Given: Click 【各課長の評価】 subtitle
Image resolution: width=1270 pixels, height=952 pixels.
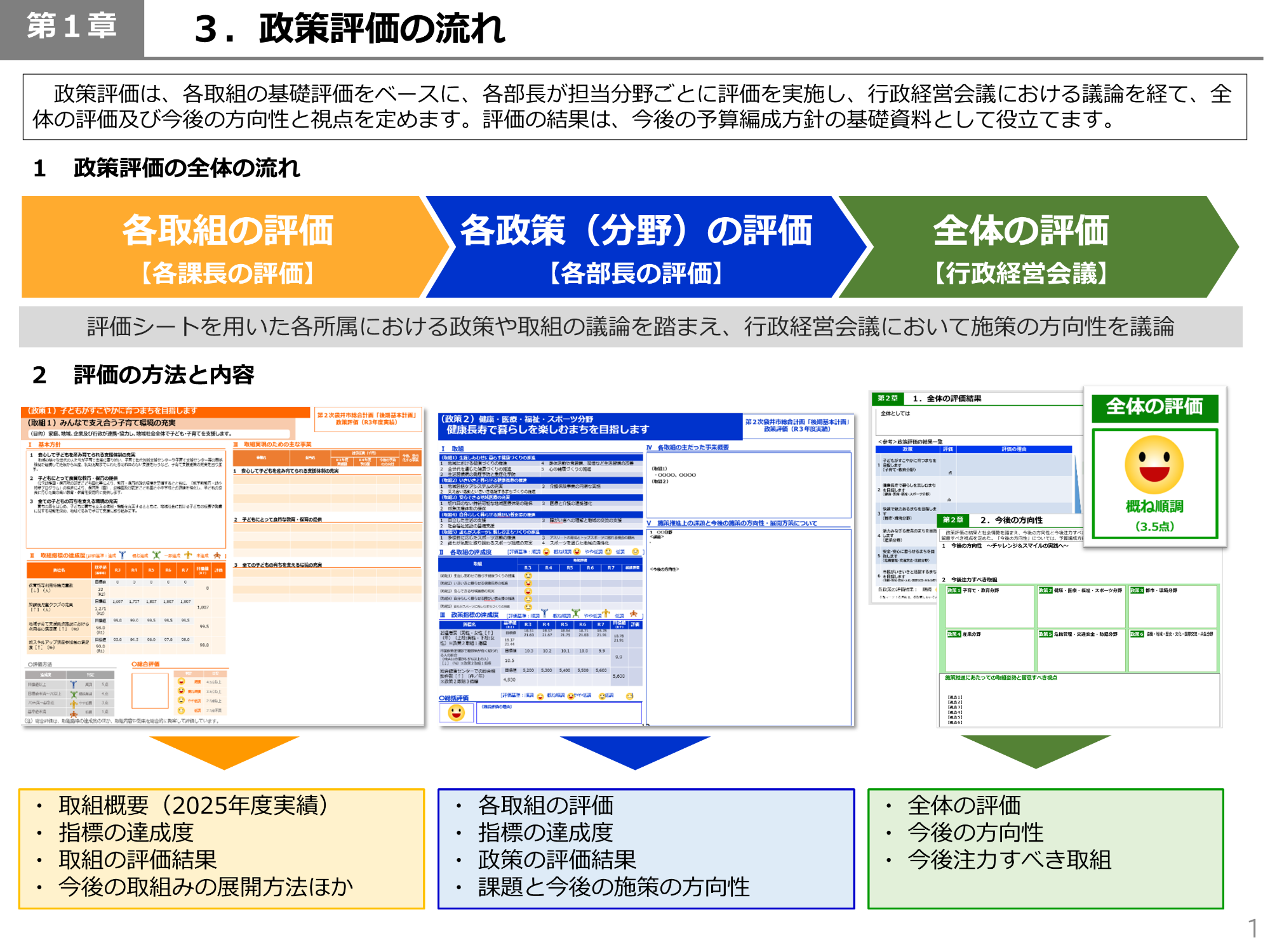Looking at the screenshot, I should coord(227,274).
